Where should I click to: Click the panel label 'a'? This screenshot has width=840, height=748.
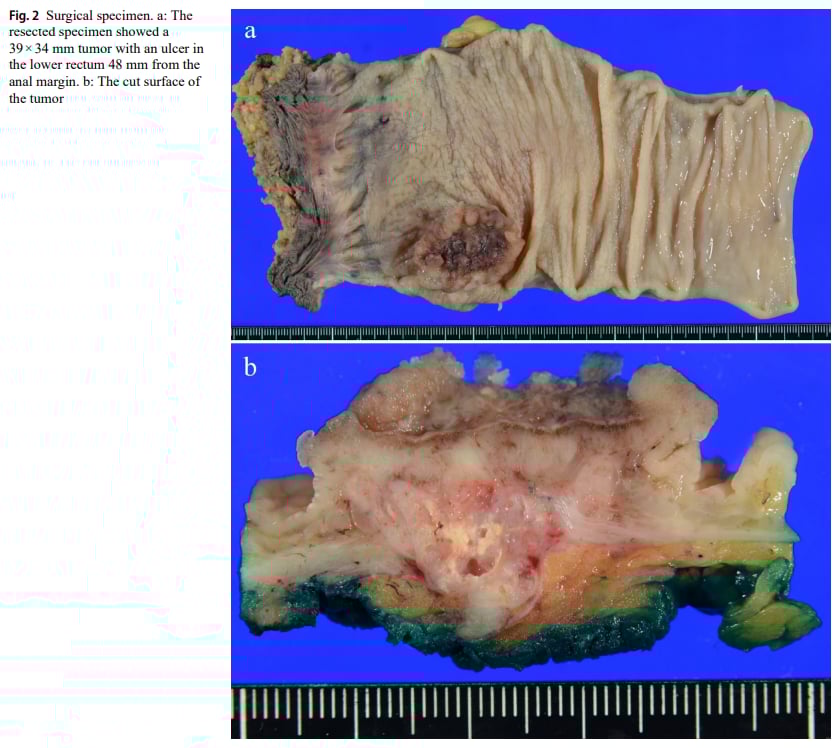(x=250, y=32)
